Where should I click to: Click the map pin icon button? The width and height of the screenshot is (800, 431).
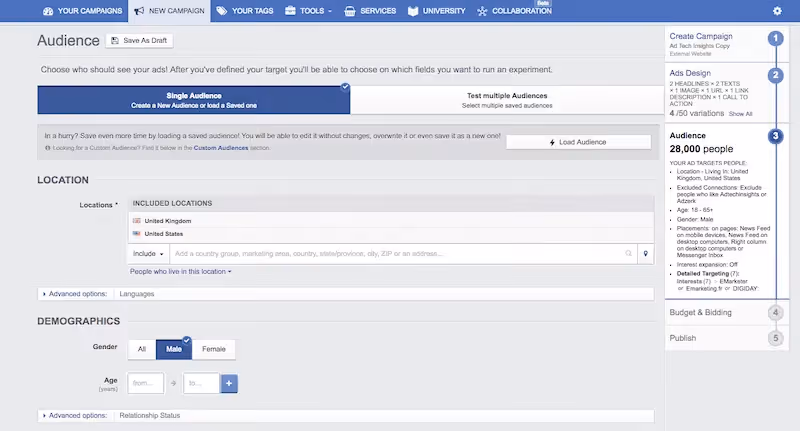pyautogui.click(x=645, y=253)
